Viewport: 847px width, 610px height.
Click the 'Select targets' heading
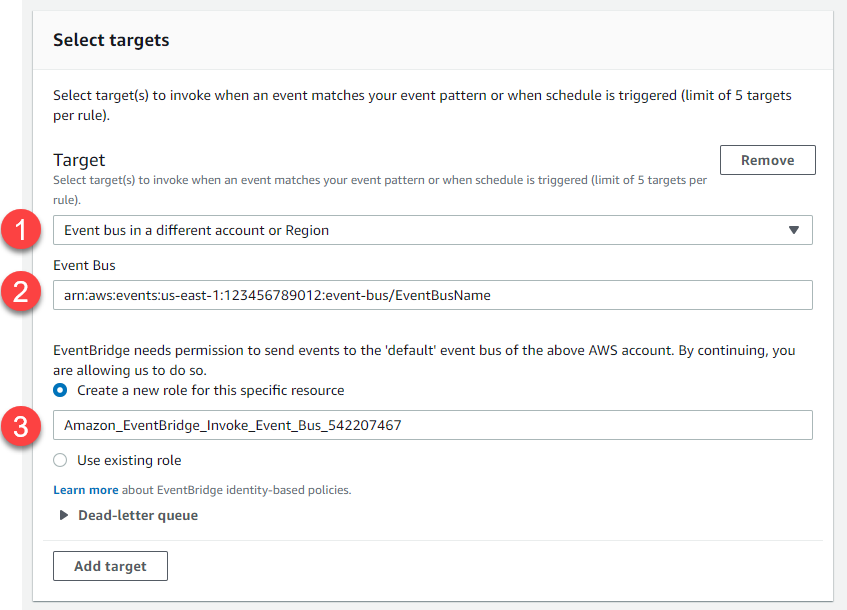tap(111, 41)
